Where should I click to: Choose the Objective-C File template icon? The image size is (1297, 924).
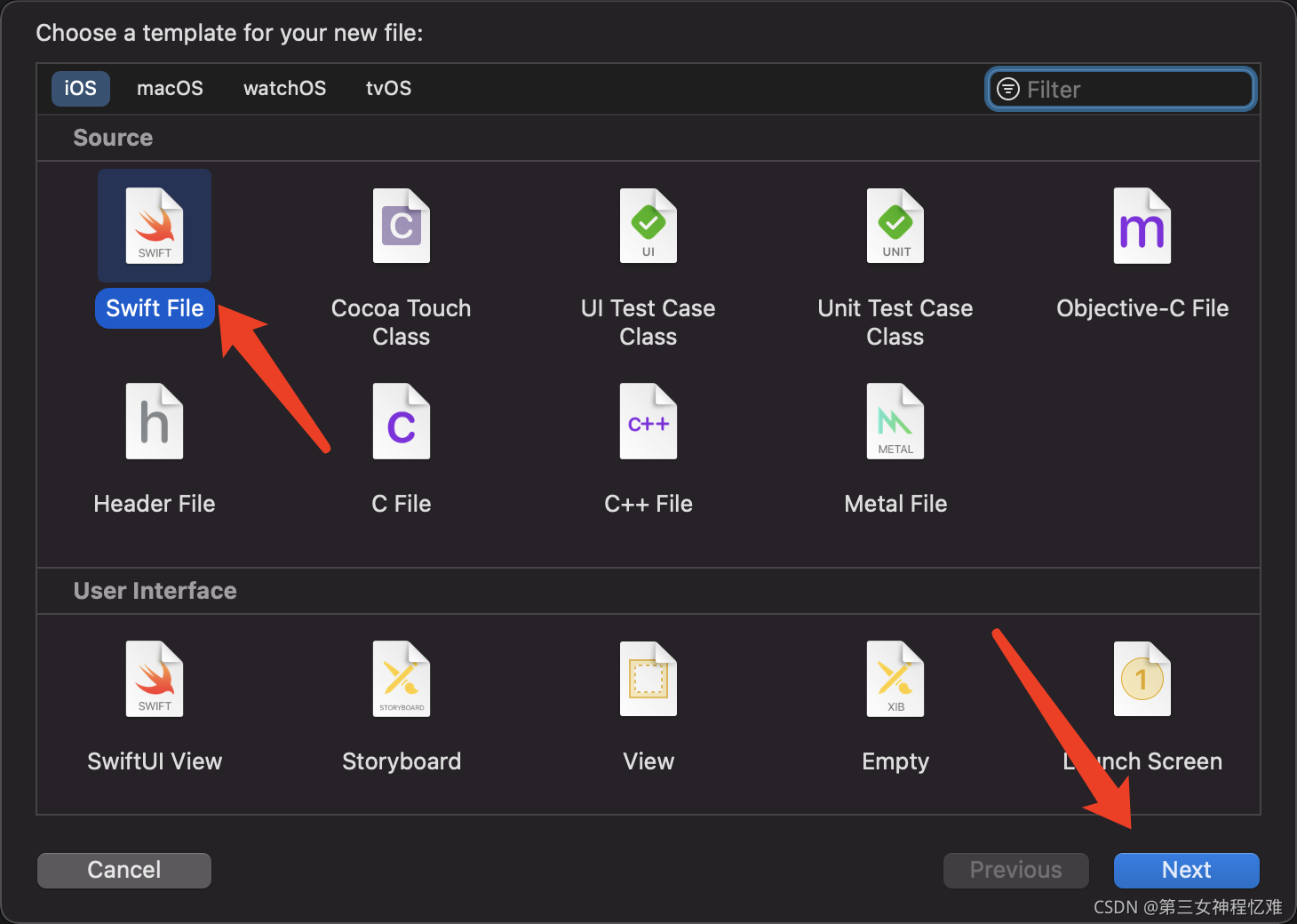pyautogui.click(x=1142, y=226)
